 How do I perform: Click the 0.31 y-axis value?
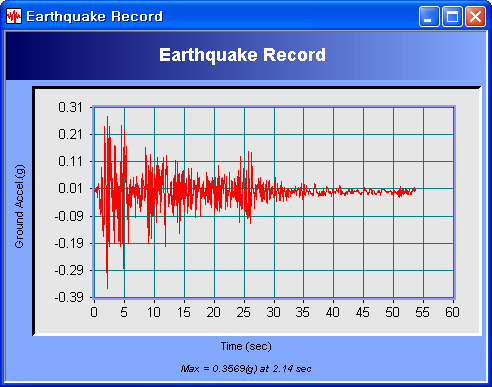70,107
